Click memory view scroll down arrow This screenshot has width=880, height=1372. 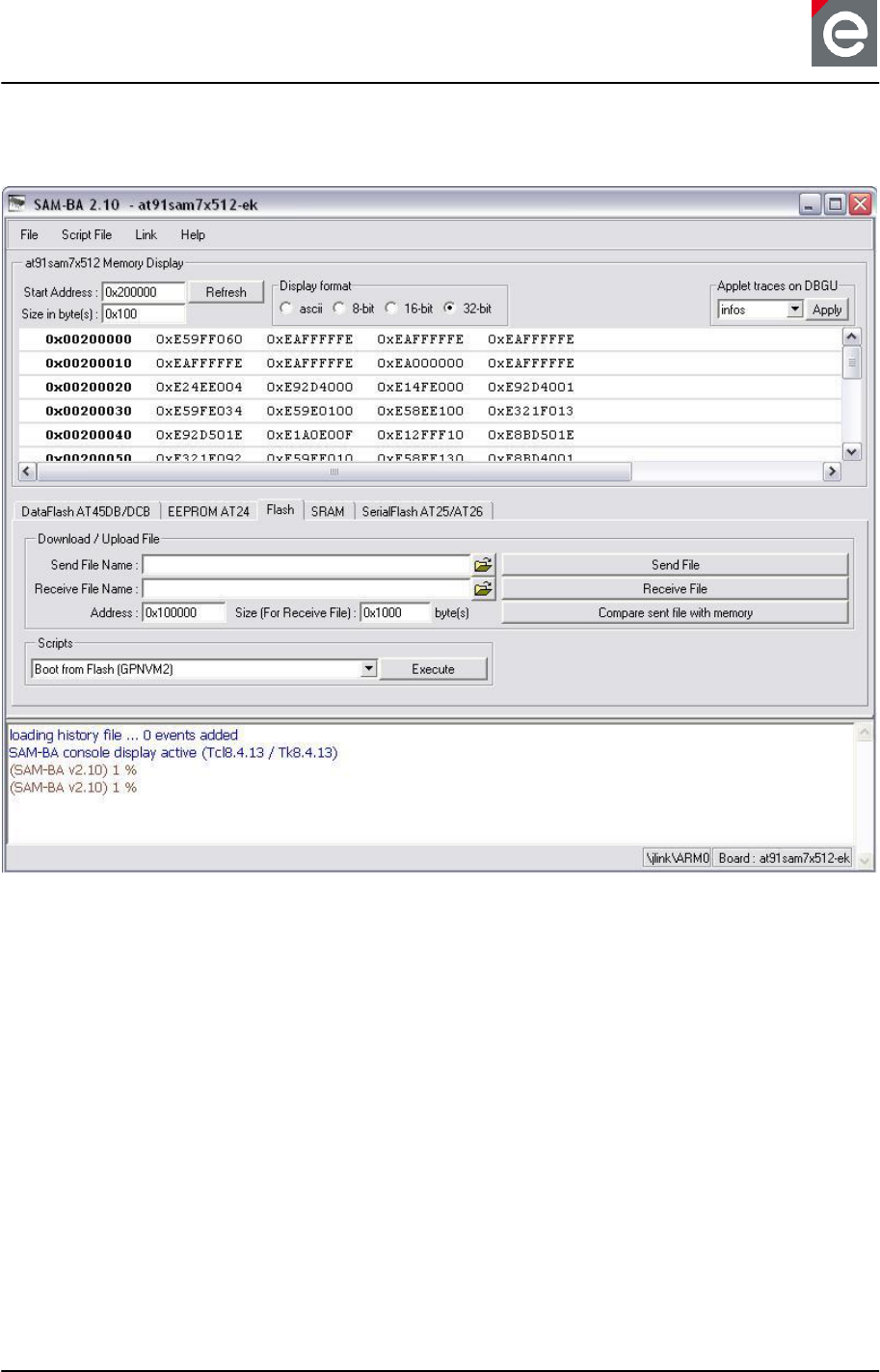pyautogui.click(x=851, y=451)
